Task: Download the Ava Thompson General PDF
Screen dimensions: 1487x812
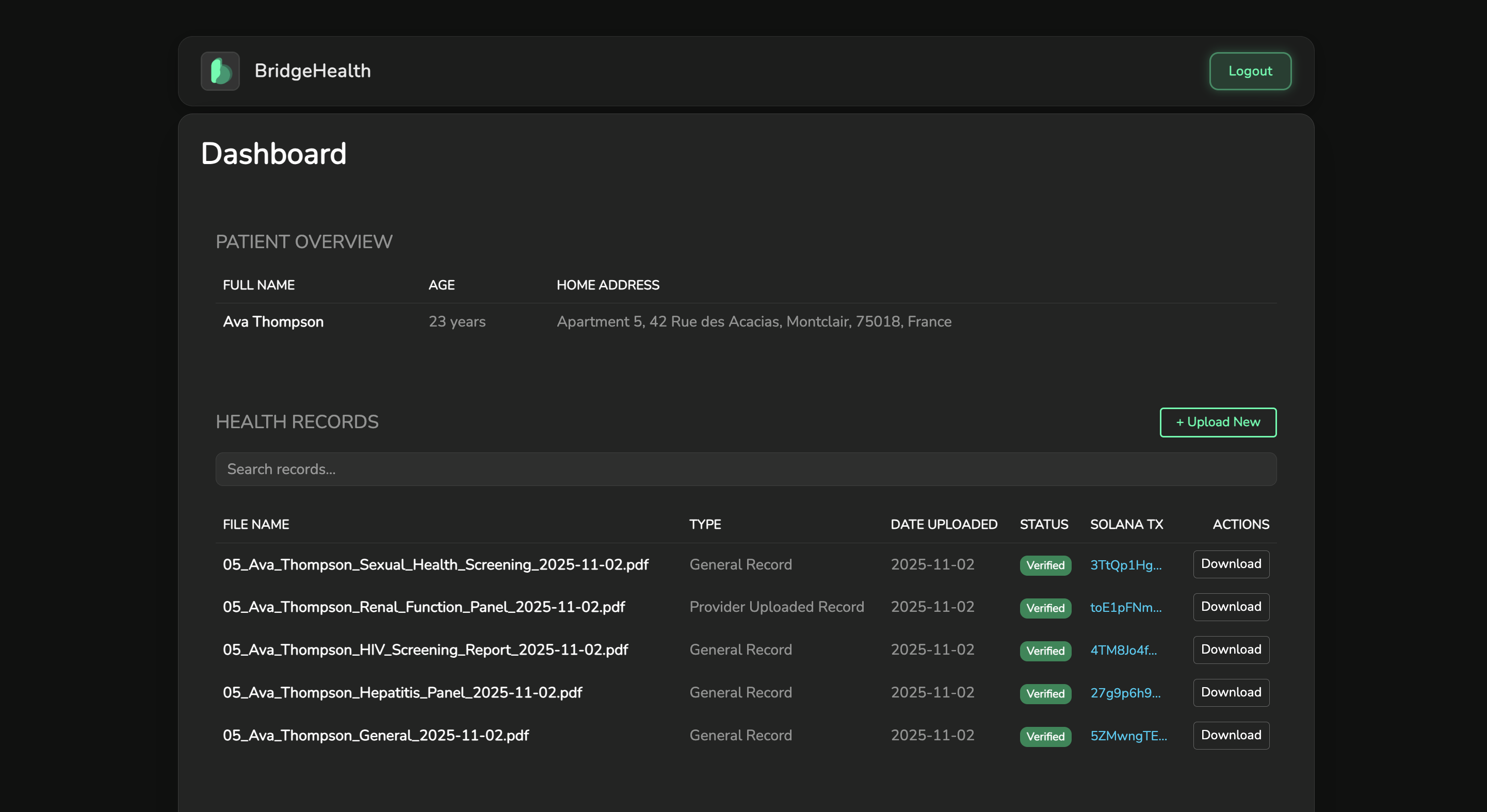Action: [x=1231, y=735]
